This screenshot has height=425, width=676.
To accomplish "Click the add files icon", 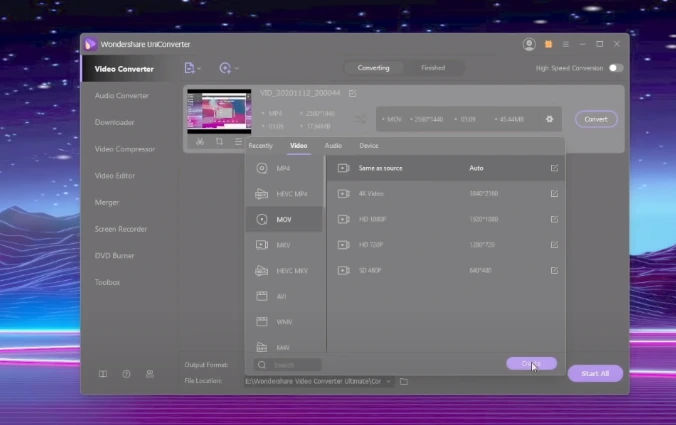I will tap(189, 68).
